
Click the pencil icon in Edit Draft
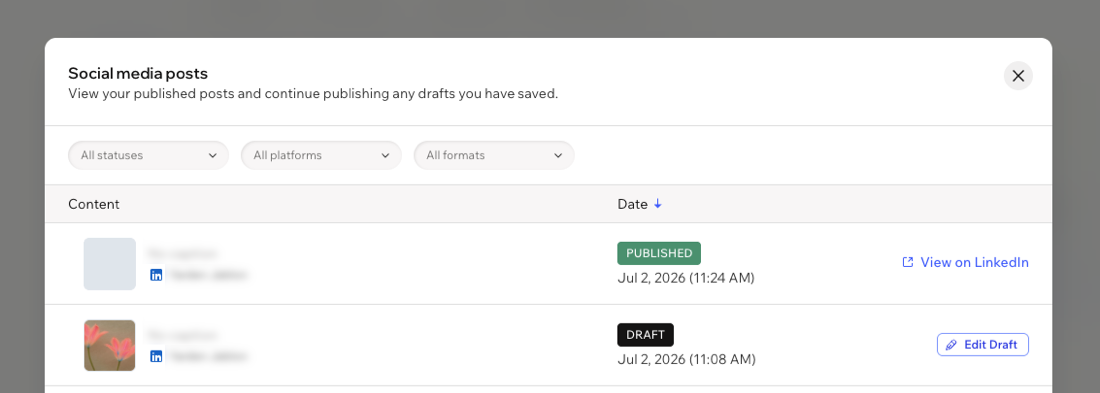pyautogui.click(x=951, y=345)
